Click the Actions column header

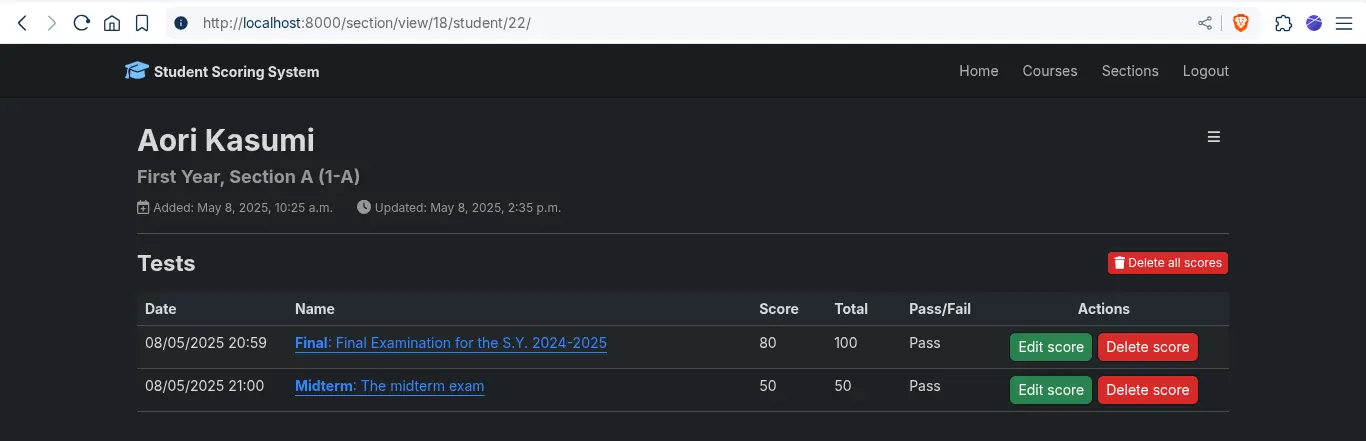click(x=1104, y=309)
